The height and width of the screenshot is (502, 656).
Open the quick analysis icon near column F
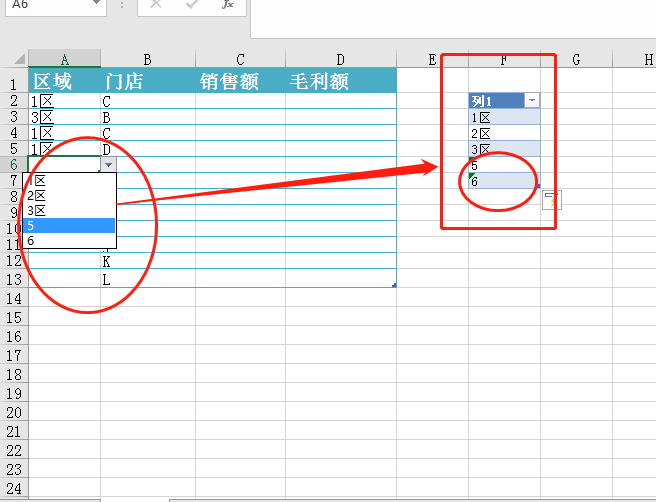point(552,200)
